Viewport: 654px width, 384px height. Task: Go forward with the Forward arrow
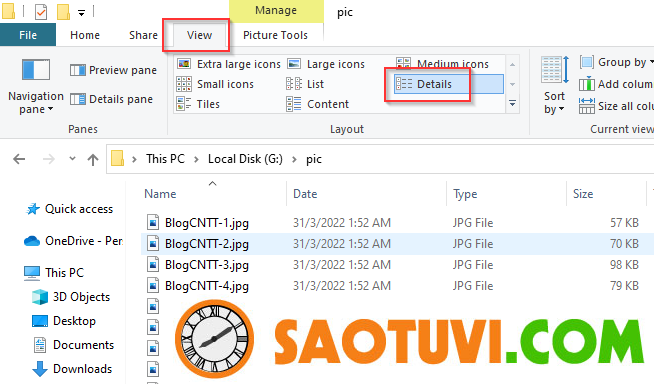pyautogui.click(x=48, y=159)
